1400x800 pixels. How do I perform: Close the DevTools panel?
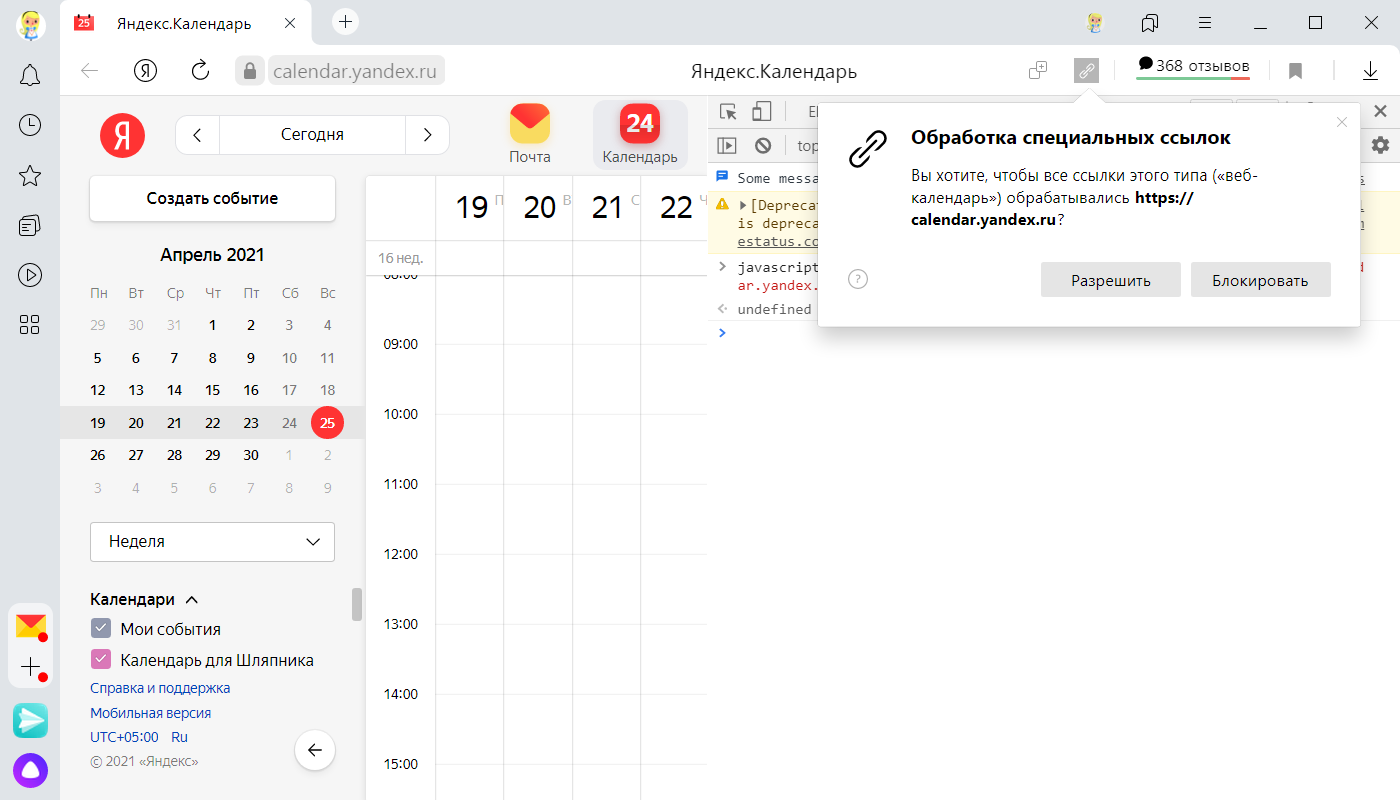[1381, 112]
